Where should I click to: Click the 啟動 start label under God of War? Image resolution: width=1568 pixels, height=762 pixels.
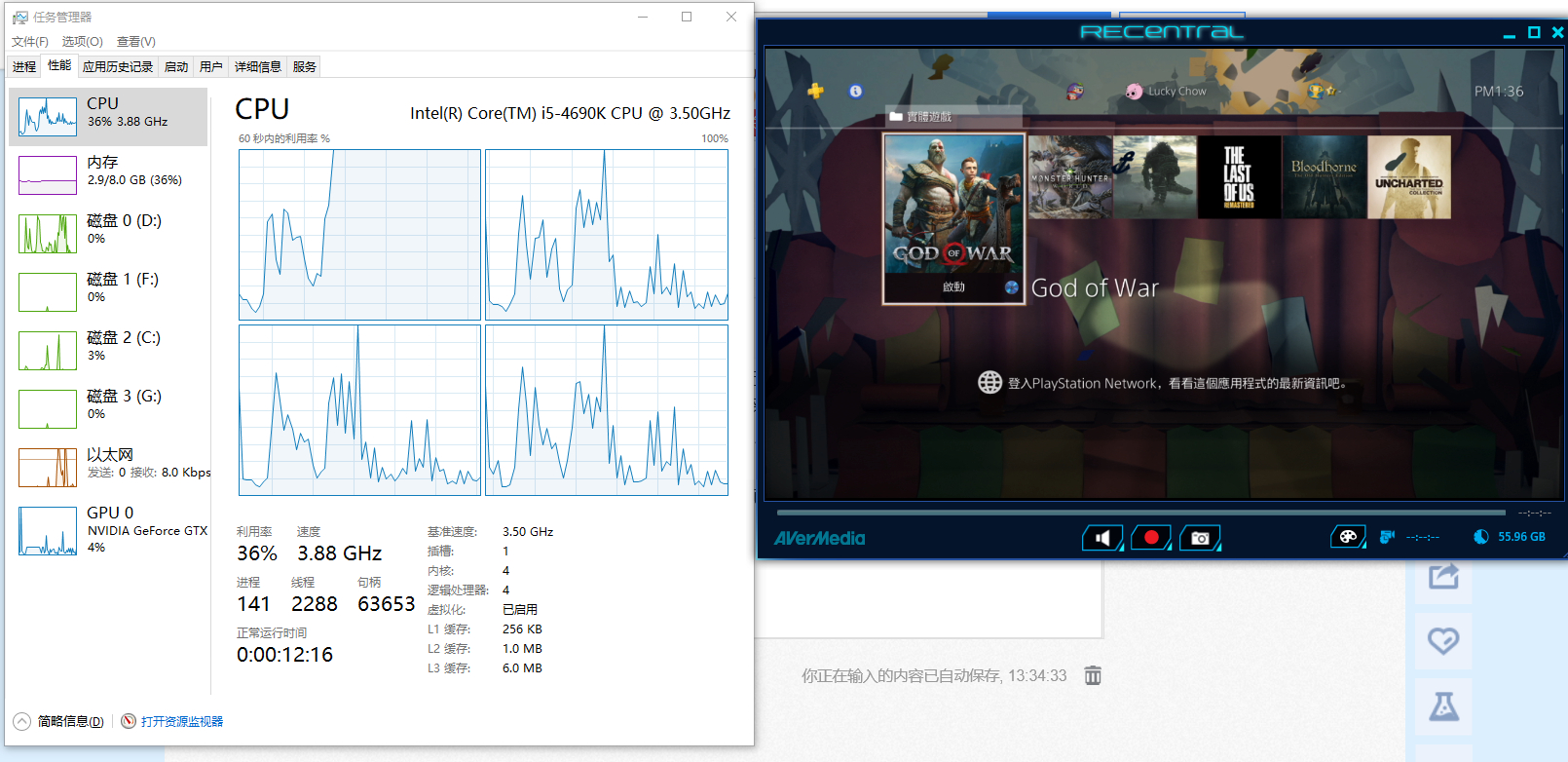pos(953,287)
